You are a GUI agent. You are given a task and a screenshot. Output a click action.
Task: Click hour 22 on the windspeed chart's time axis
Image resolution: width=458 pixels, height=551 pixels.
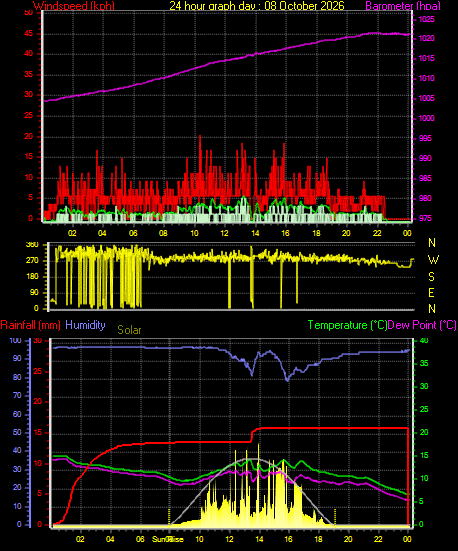377,233
